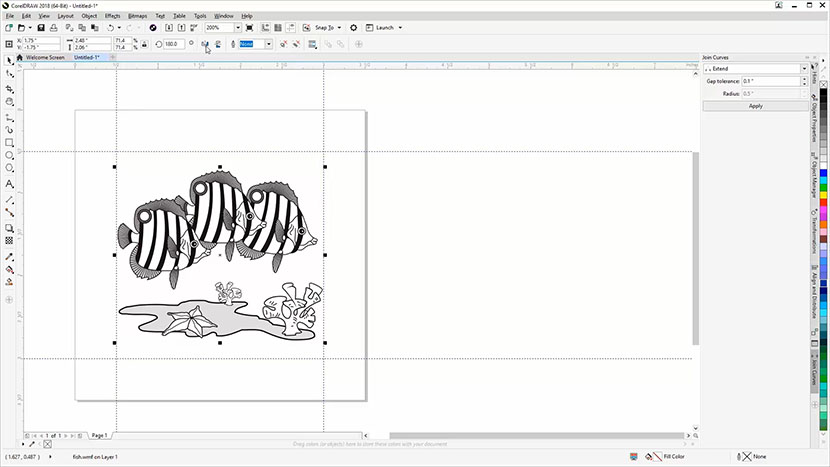Open the Effects menu
Screen dimensions: 830x467
(113, 16)
